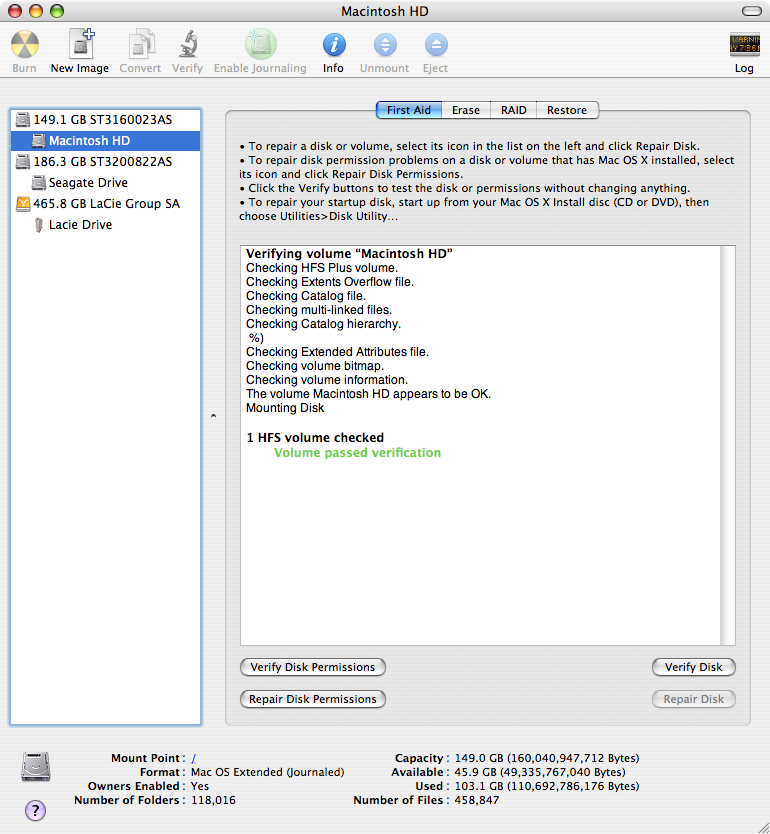Image resolution: width=770 pixels, height=834 pixels.
Task: Click the Owners Enabled value "Yes"
Action: tap(200, 786)
